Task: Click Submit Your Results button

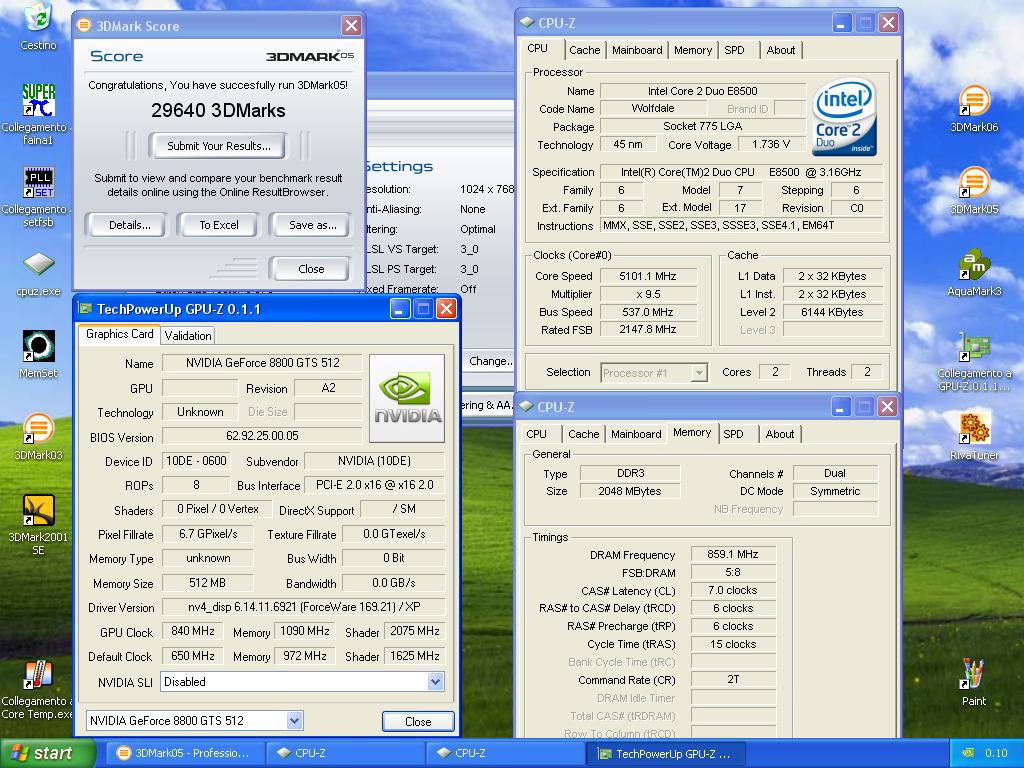Action: point(218,146)
